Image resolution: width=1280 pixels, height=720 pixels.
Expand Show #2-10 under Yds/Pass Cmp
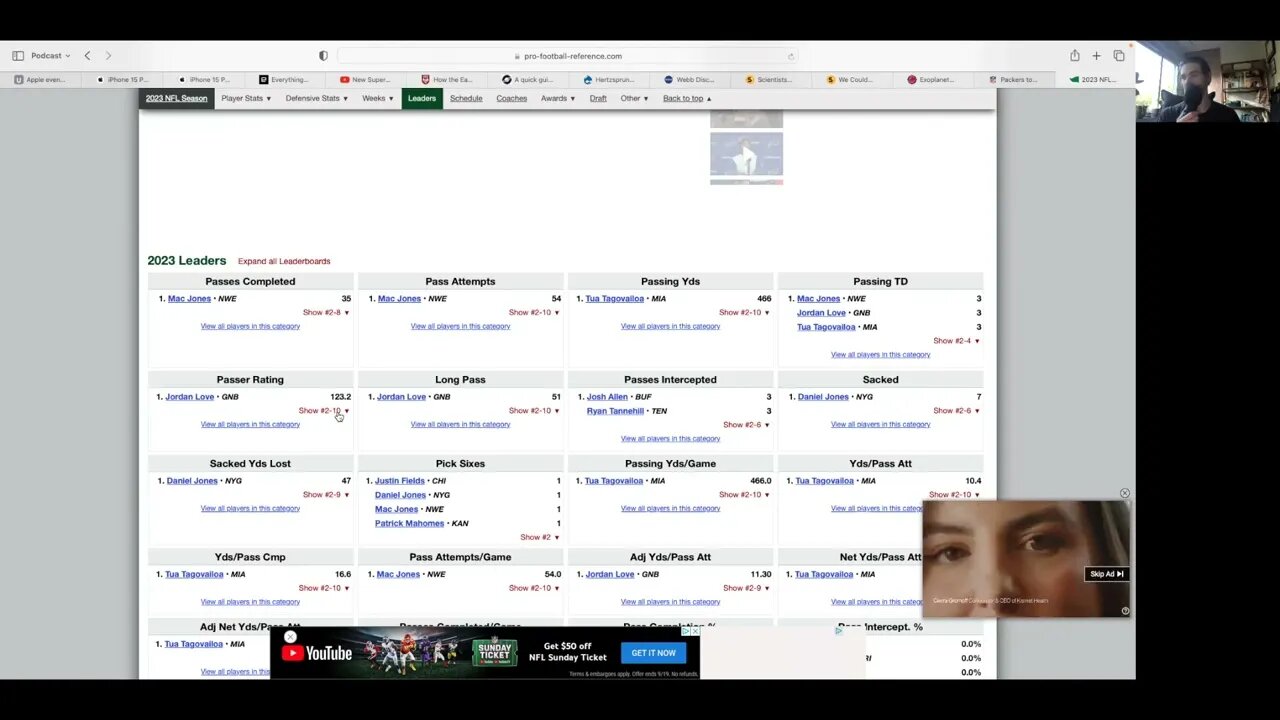324,588
